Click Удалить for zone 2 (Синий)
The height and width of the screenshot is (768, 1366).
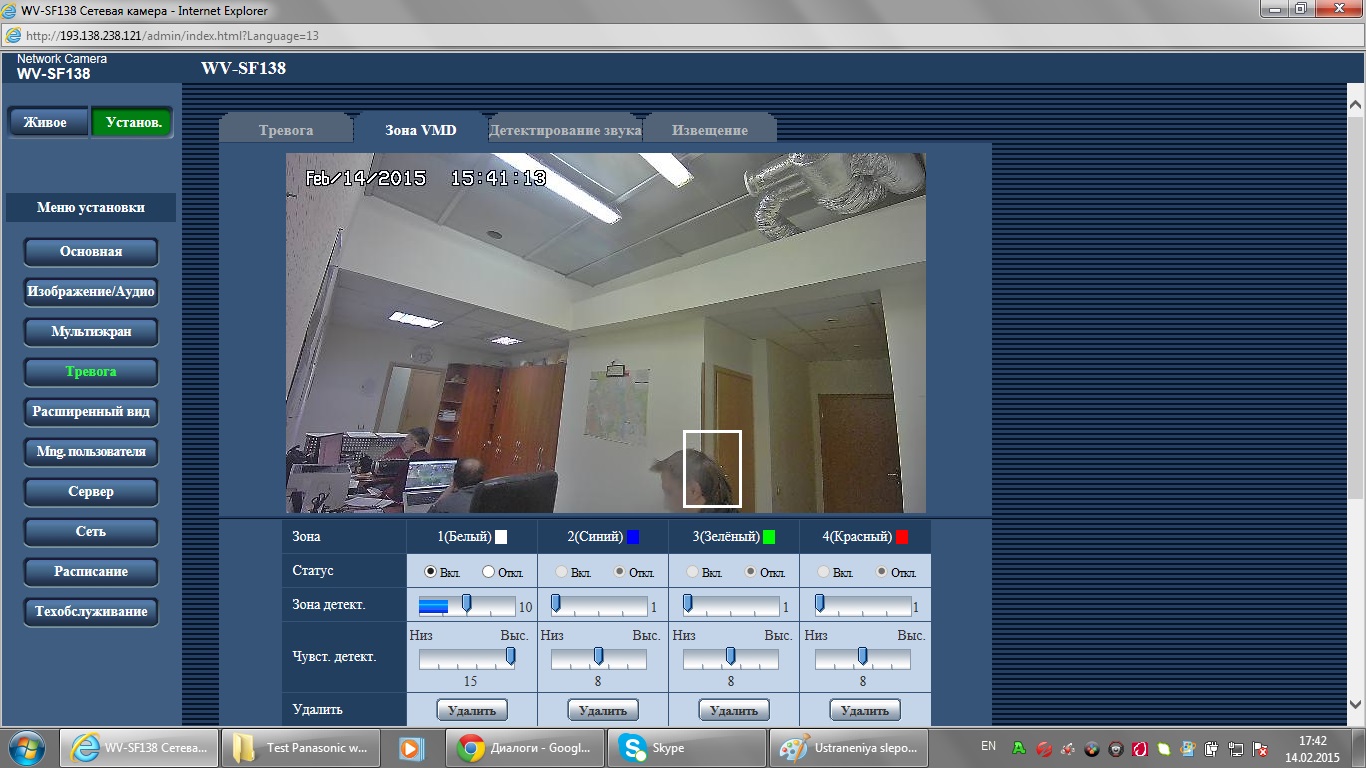click(x=603, y=710)
